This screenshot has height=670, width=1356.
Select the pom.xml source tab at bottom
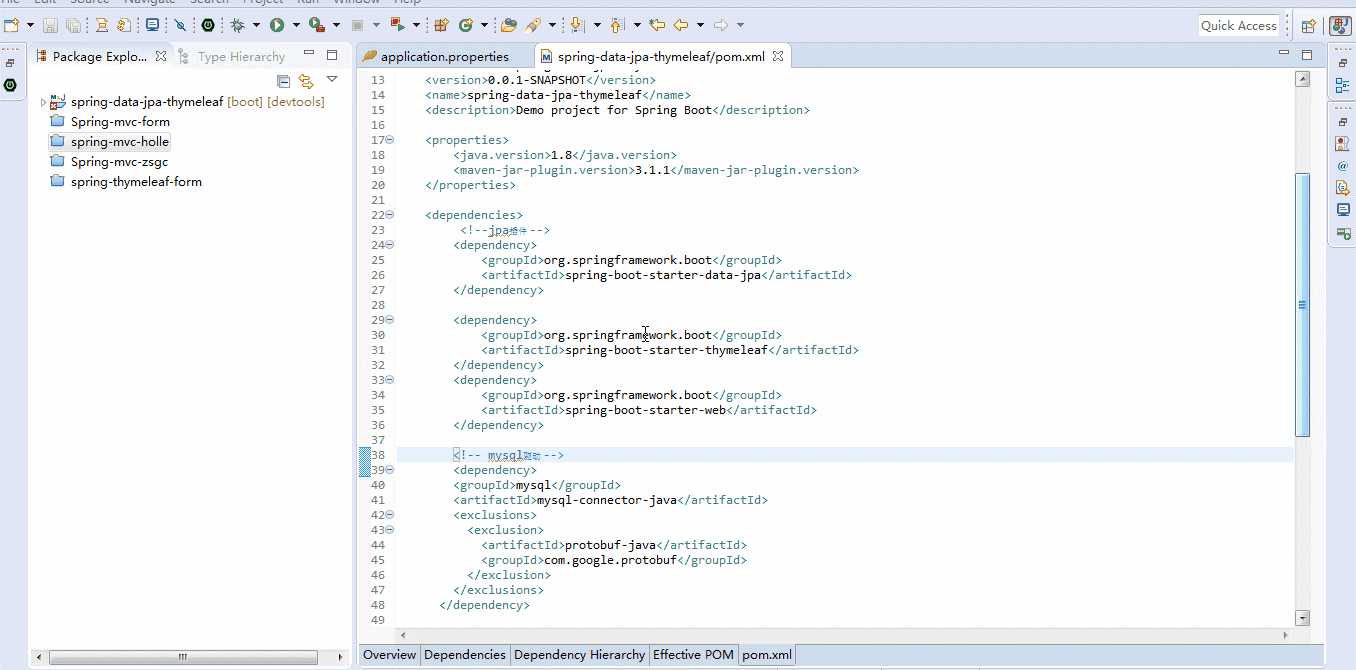pos(767,655)
